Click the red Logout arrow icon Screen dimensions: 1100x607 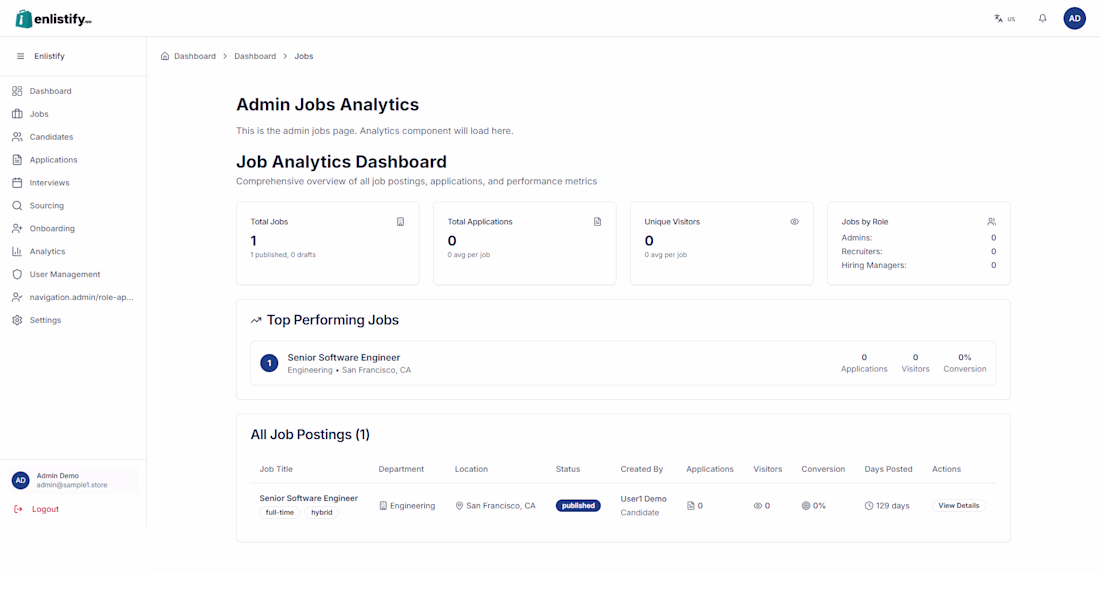[18, 509]
